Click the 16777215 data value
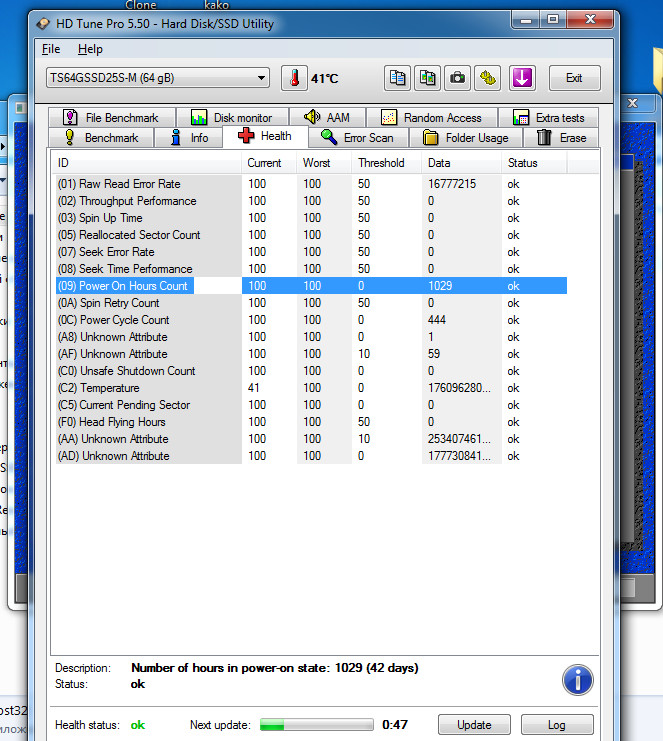This screenshot has height=741, width=663. point(452,184)
